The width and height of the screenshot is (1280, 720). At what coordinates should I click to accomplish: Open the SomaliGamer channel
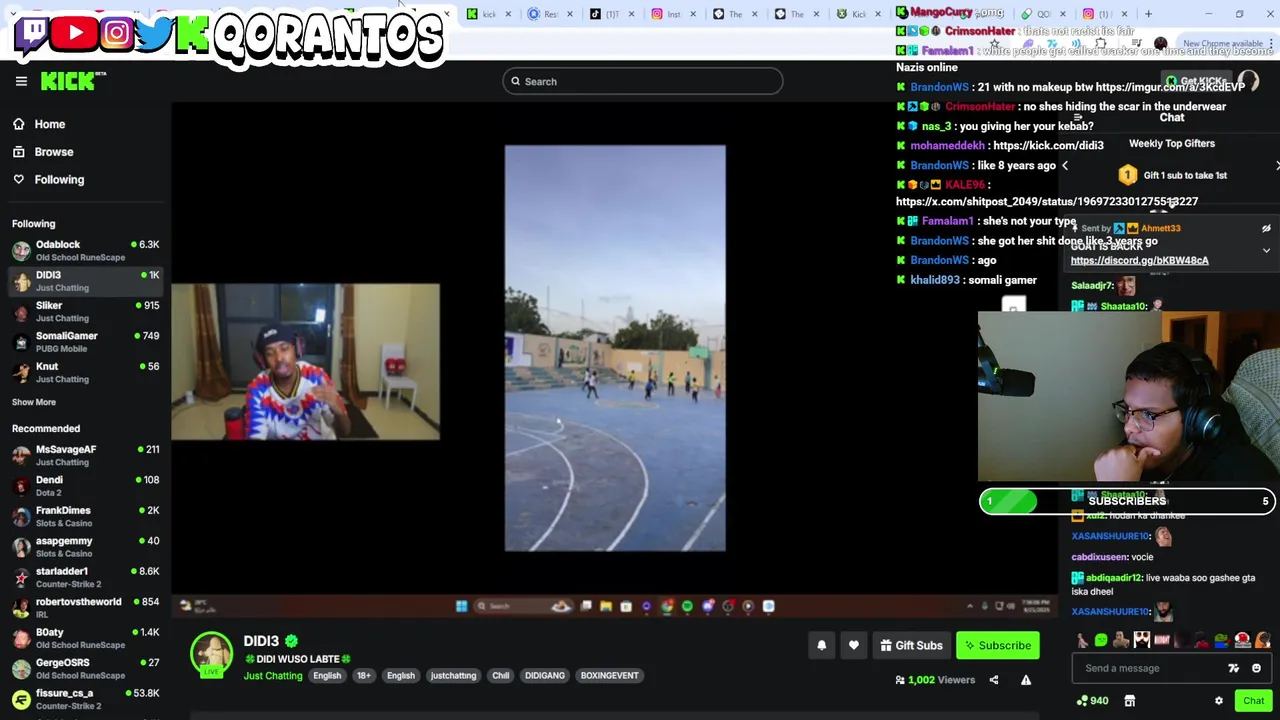(x=85, y=342)
